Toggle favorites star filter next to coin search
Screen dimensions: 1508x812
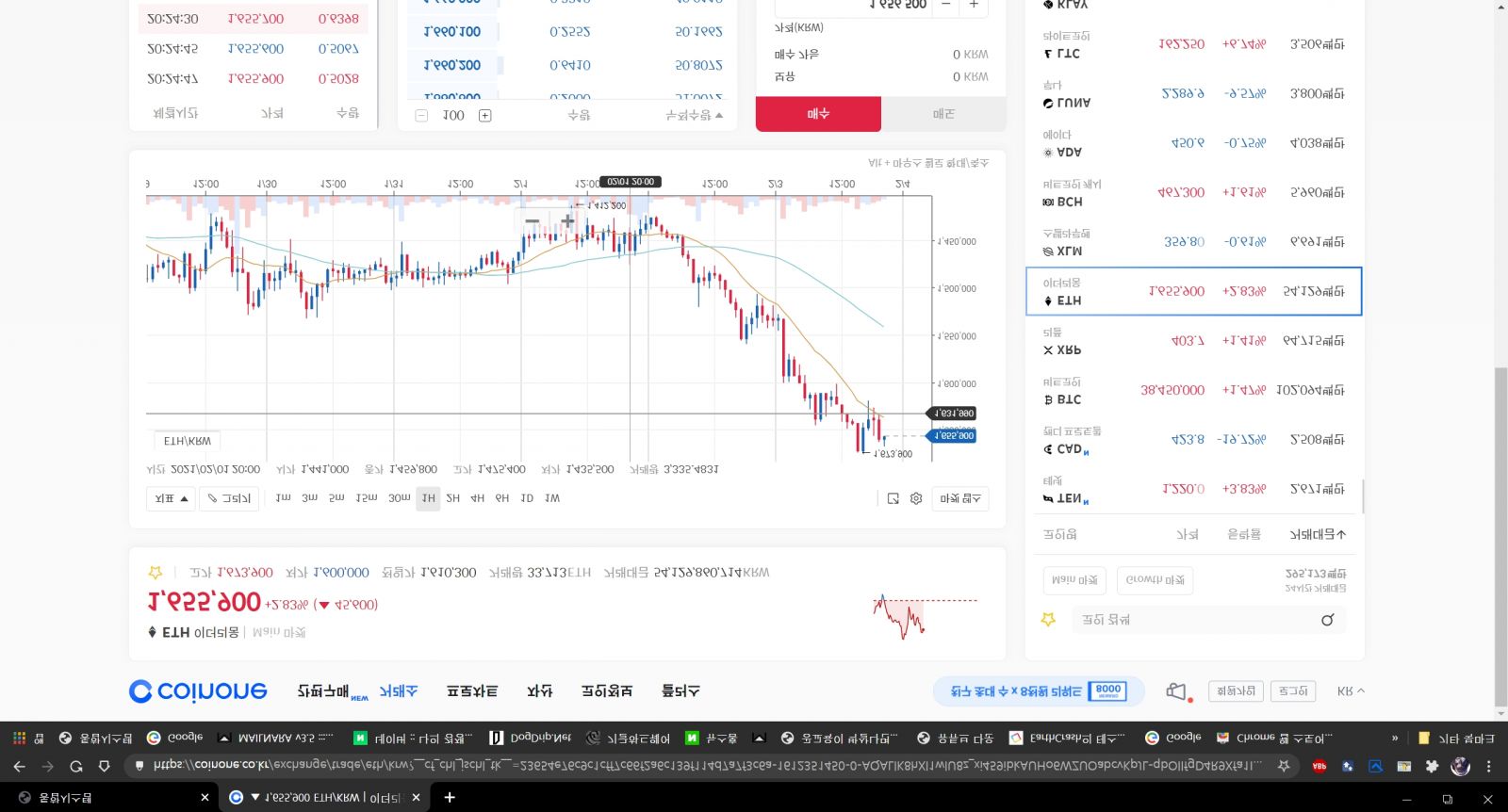pyautogui.click(x=1047, y=620)
